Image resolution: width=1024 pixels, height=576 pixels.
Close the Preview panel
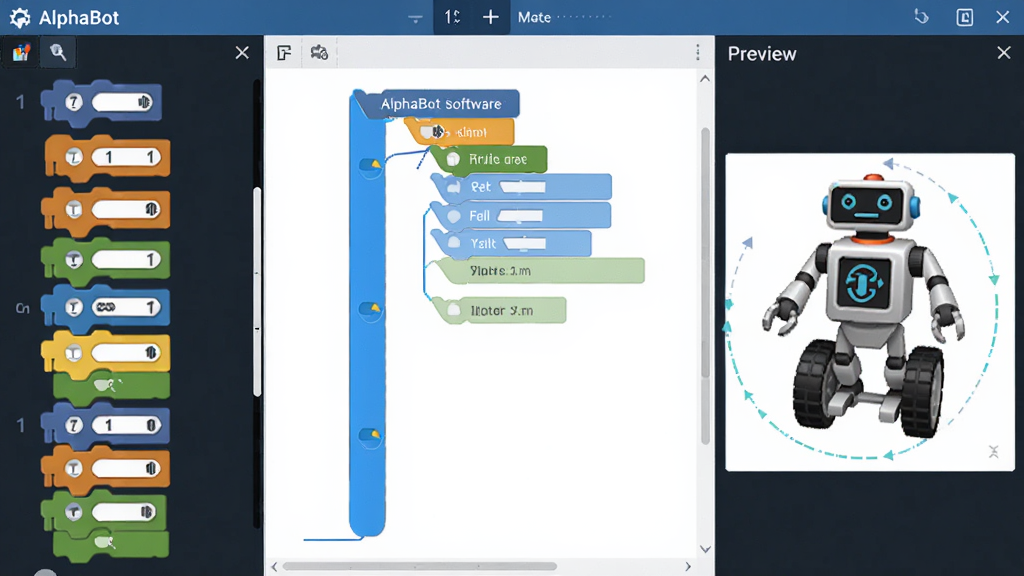point(1004,53)
